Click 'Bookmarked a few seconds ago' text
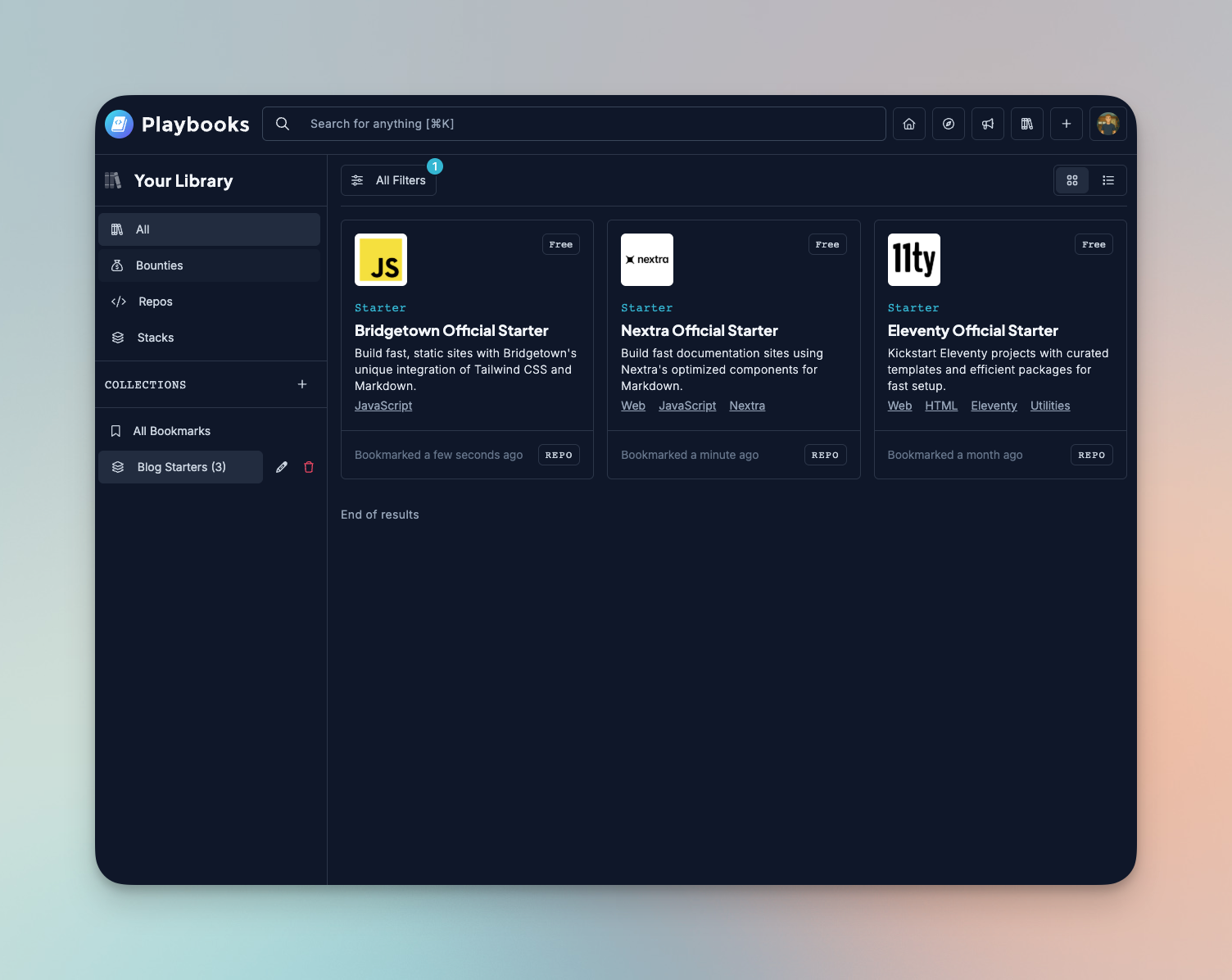This screenshot has height=980, width=1232. (438, 455)
